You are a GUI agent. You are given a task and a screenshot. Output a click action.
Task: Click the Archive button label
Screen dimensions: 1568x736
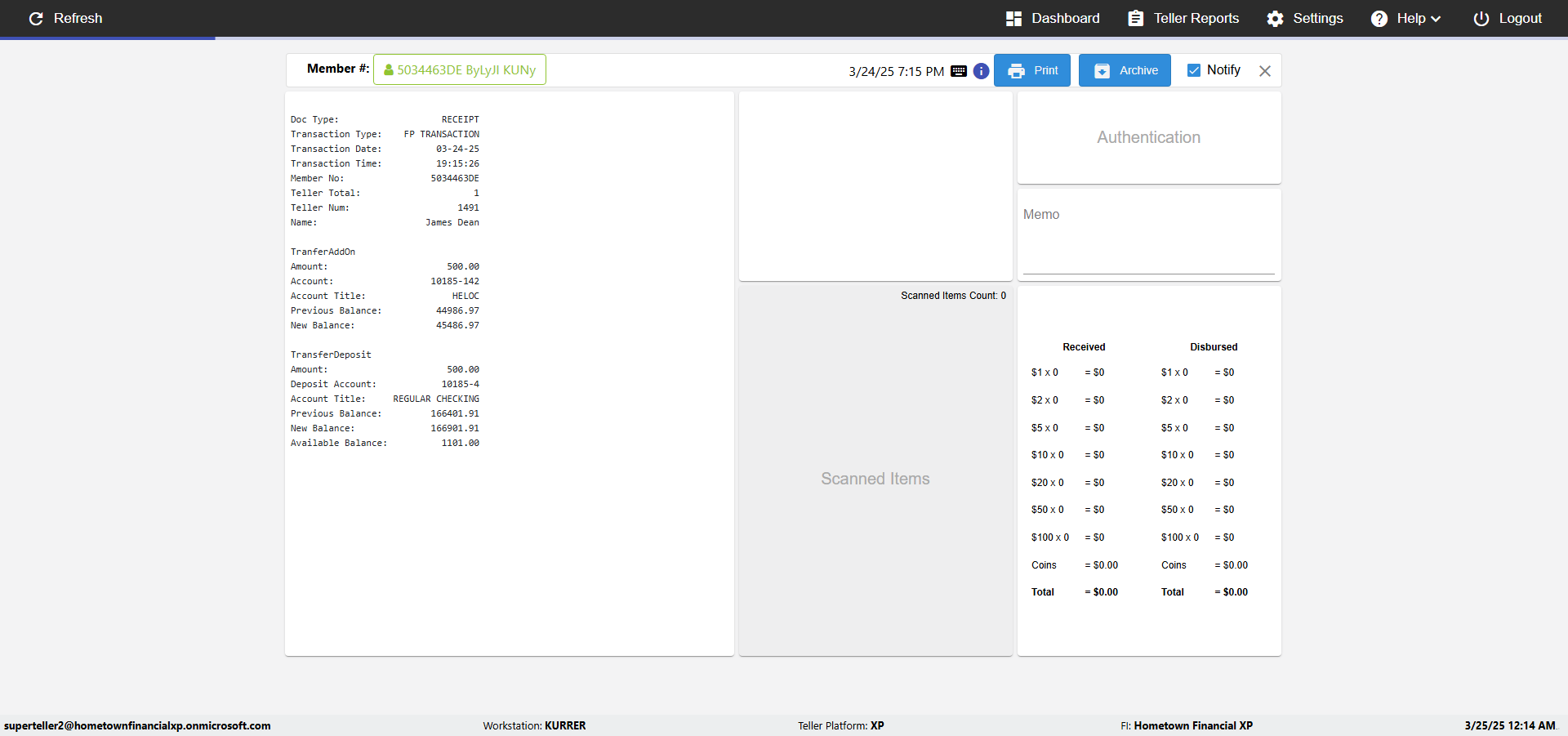click(1138, 70)
